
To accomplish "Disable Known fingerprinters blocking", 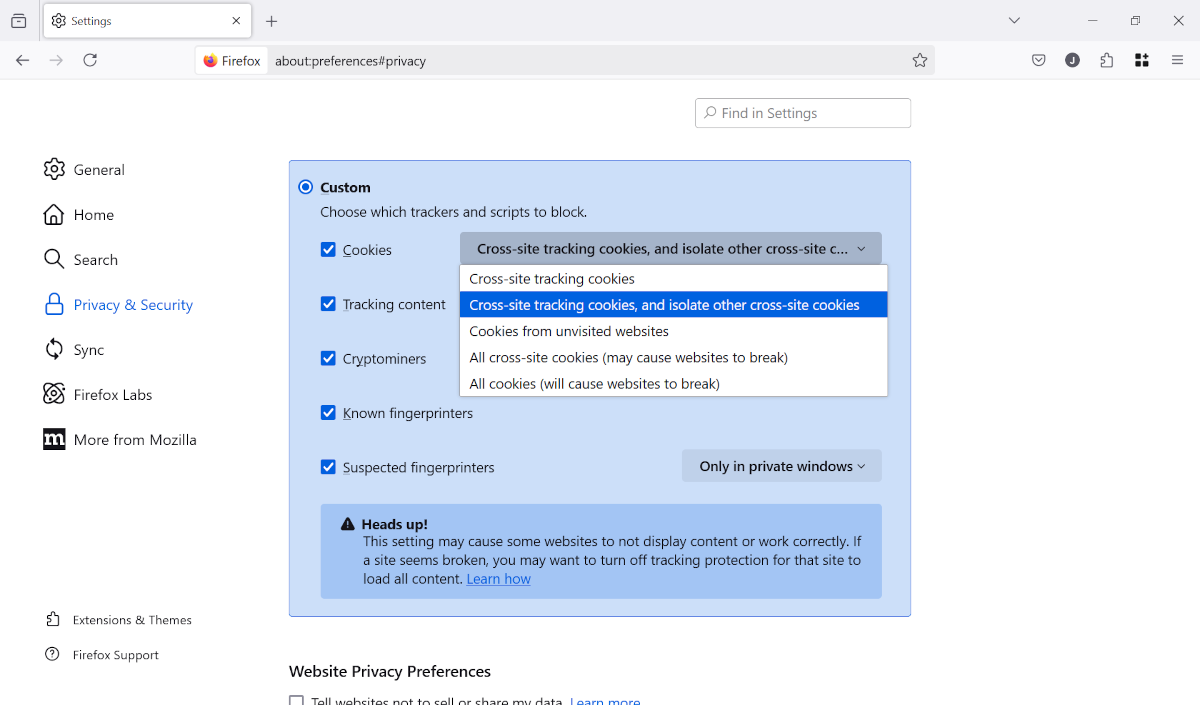I will (x=328, y=412).
